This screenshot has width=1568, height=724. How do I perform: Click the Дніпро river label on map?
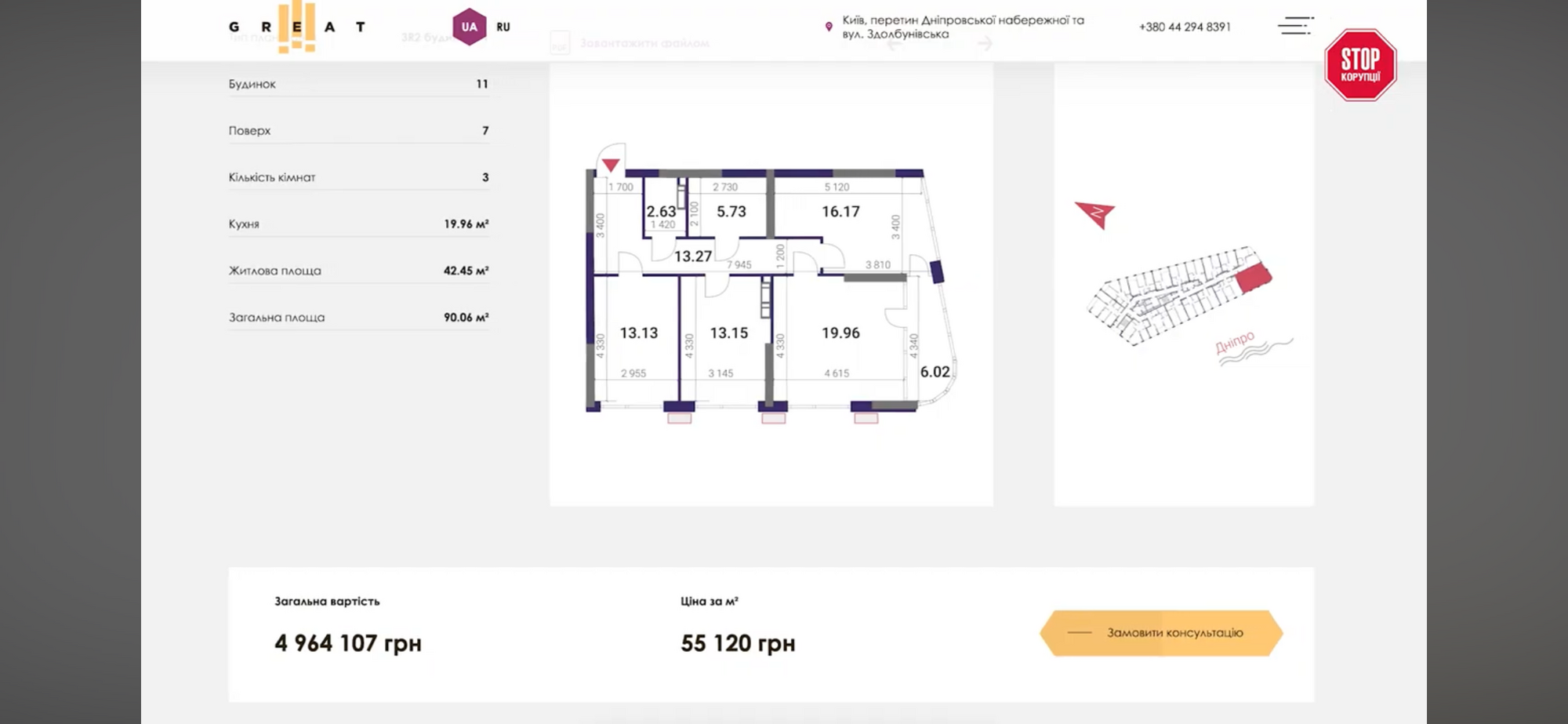tap(1235, 342)
